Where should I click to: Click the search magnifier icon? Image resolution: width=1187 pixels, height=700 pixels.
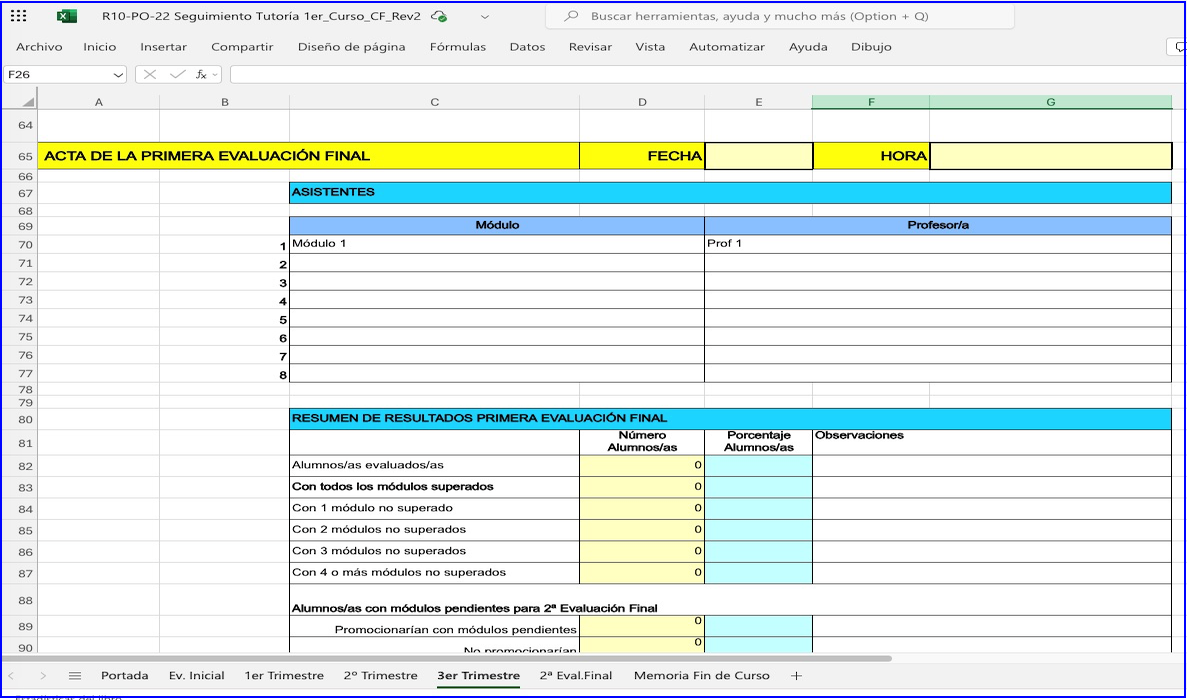569,16
